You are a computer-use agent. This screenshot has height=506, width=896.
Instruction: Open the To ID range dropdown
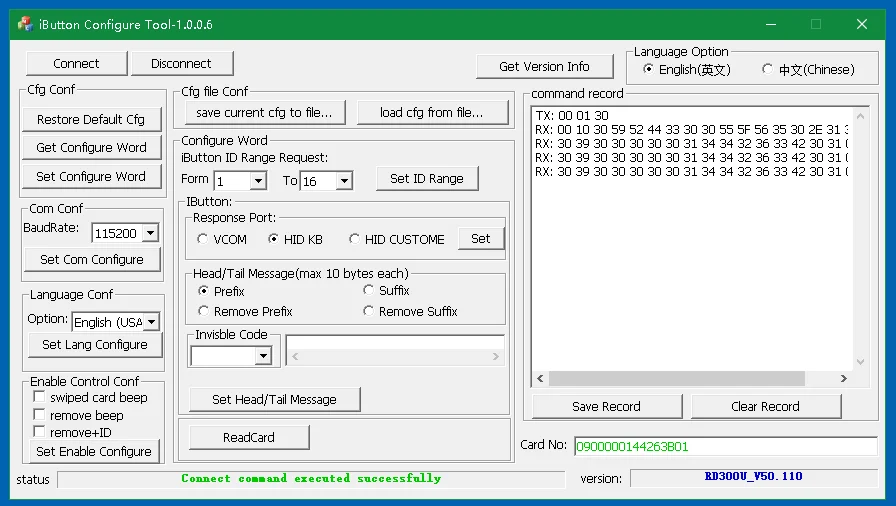tap(344, 181)
